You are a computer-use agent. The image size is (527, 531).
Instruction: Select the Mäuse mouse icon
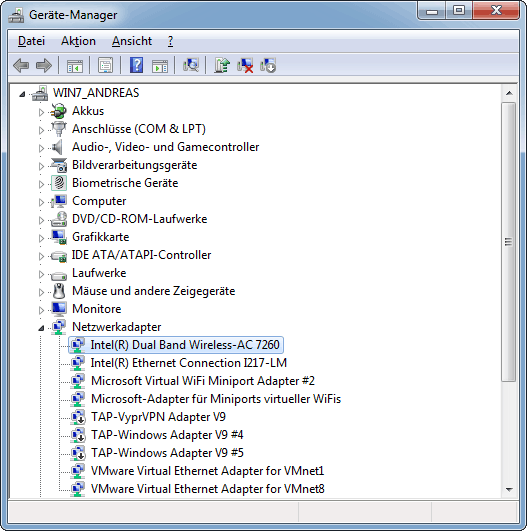click(x=59, y=291)
